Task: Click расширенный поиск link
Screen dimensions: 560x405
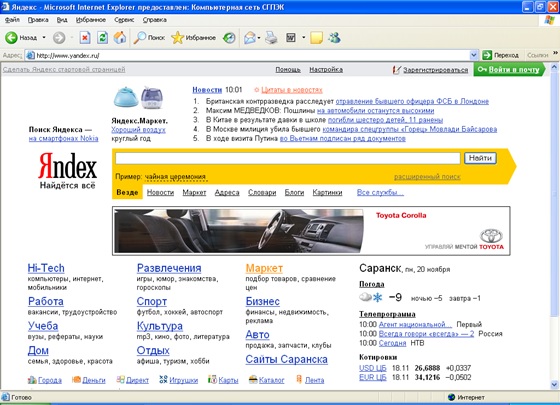Action: pos(427,177)
